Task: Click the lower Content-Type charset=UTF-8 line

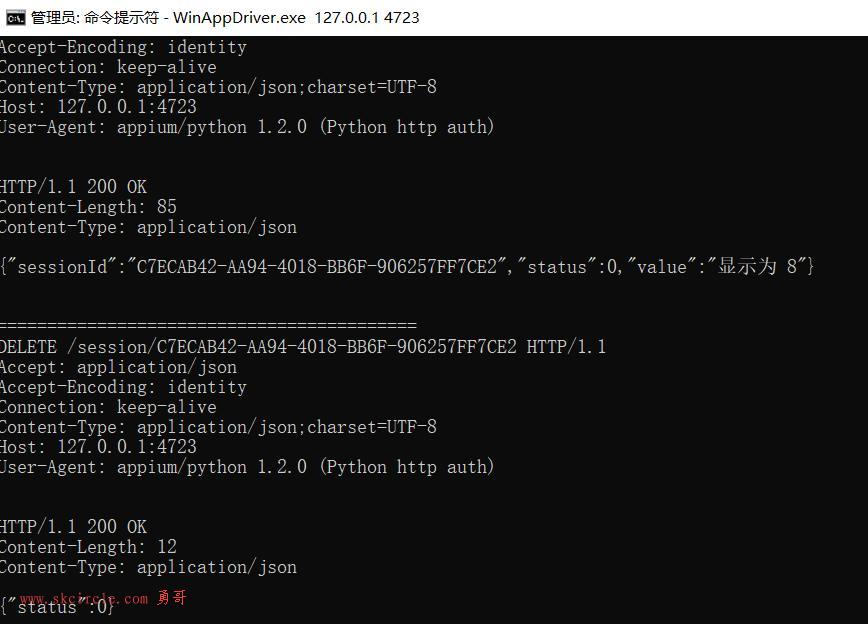Action: click(x=218, y=427)
